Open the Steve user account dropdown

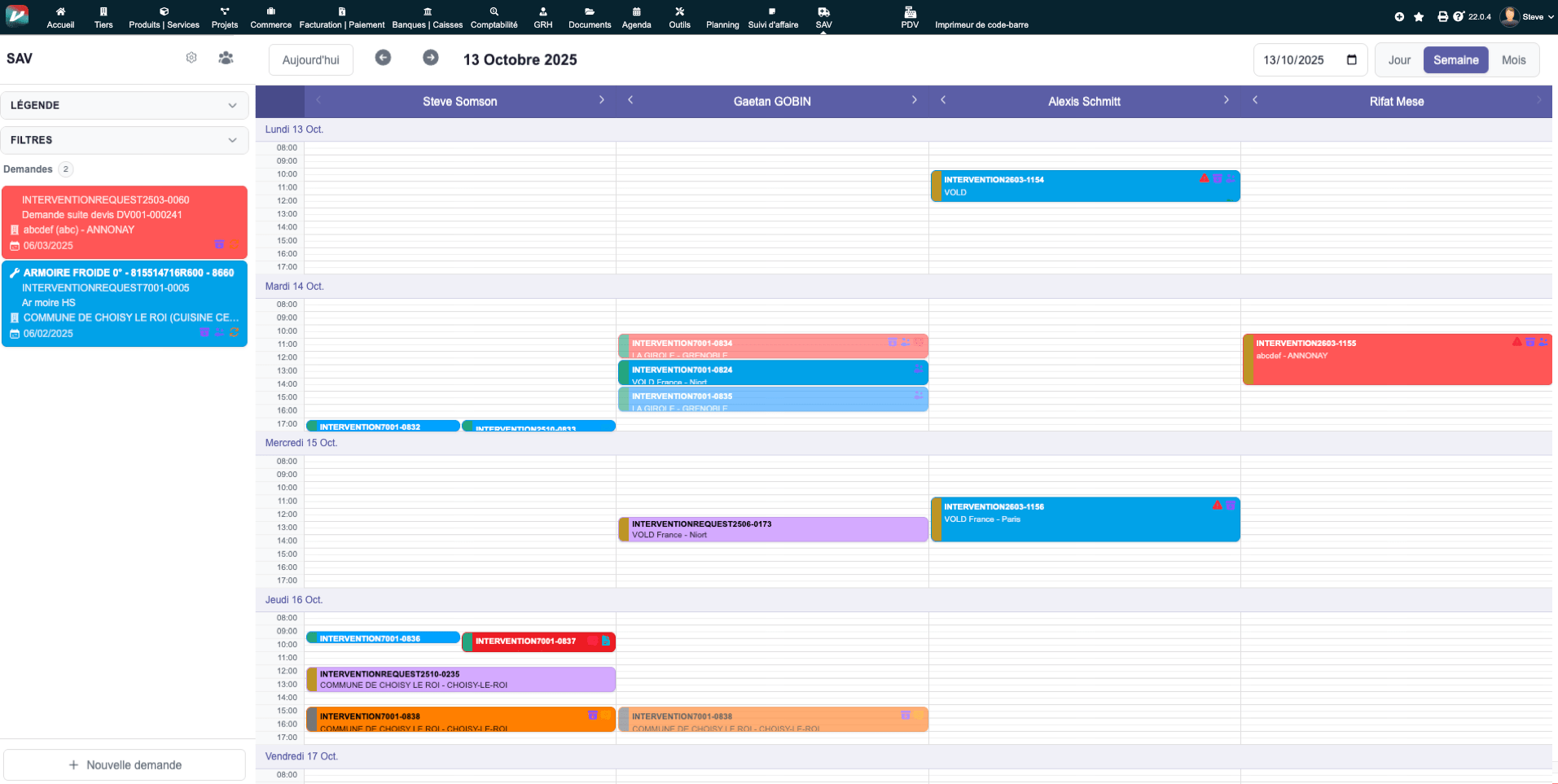(1527, 16)
